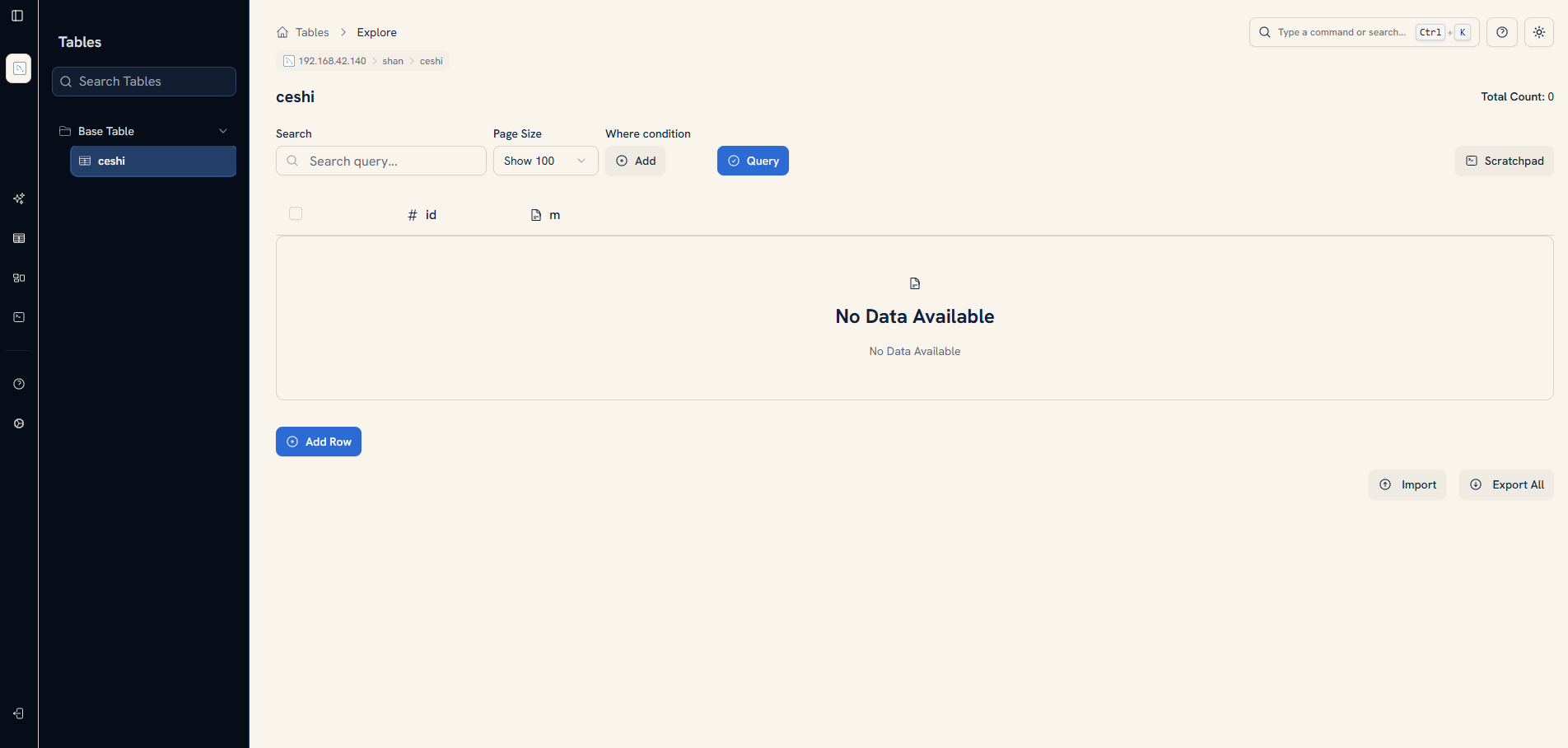Toggle the sidebar panel icon
1568x748 pixels.
tap(17, 16)
